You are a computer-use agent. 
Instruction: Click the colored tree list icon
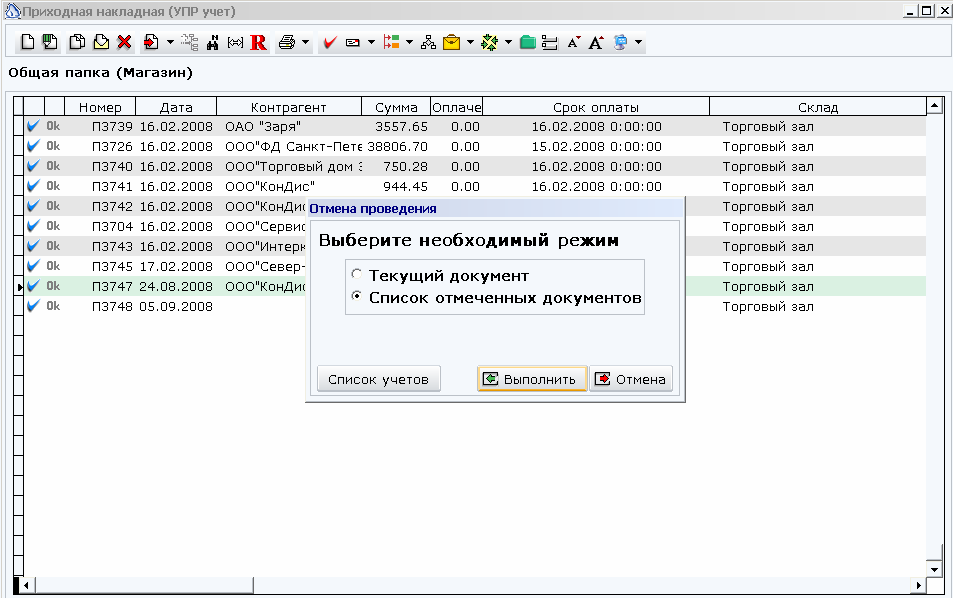pos(391,42)
